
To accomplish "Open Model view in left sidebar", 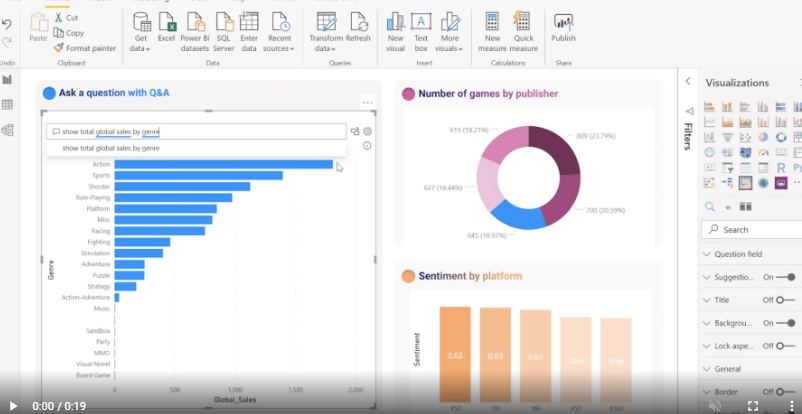I will coord(7,130).
